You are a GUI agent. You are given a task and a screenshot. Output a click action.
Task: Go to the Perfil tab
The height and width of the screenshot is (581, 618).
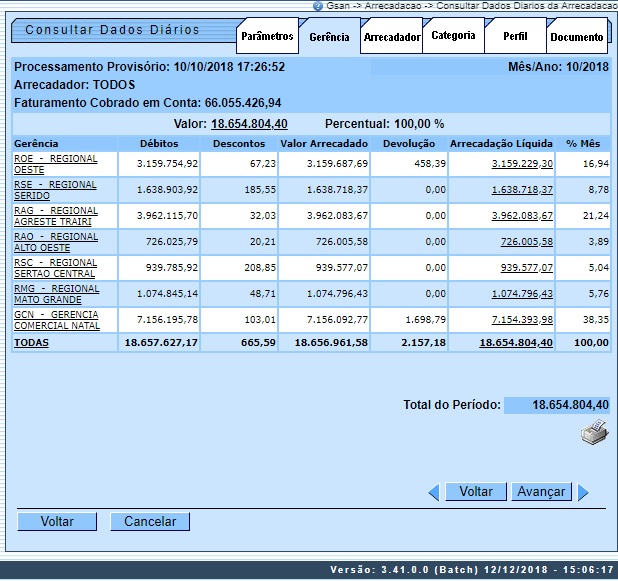515,37
